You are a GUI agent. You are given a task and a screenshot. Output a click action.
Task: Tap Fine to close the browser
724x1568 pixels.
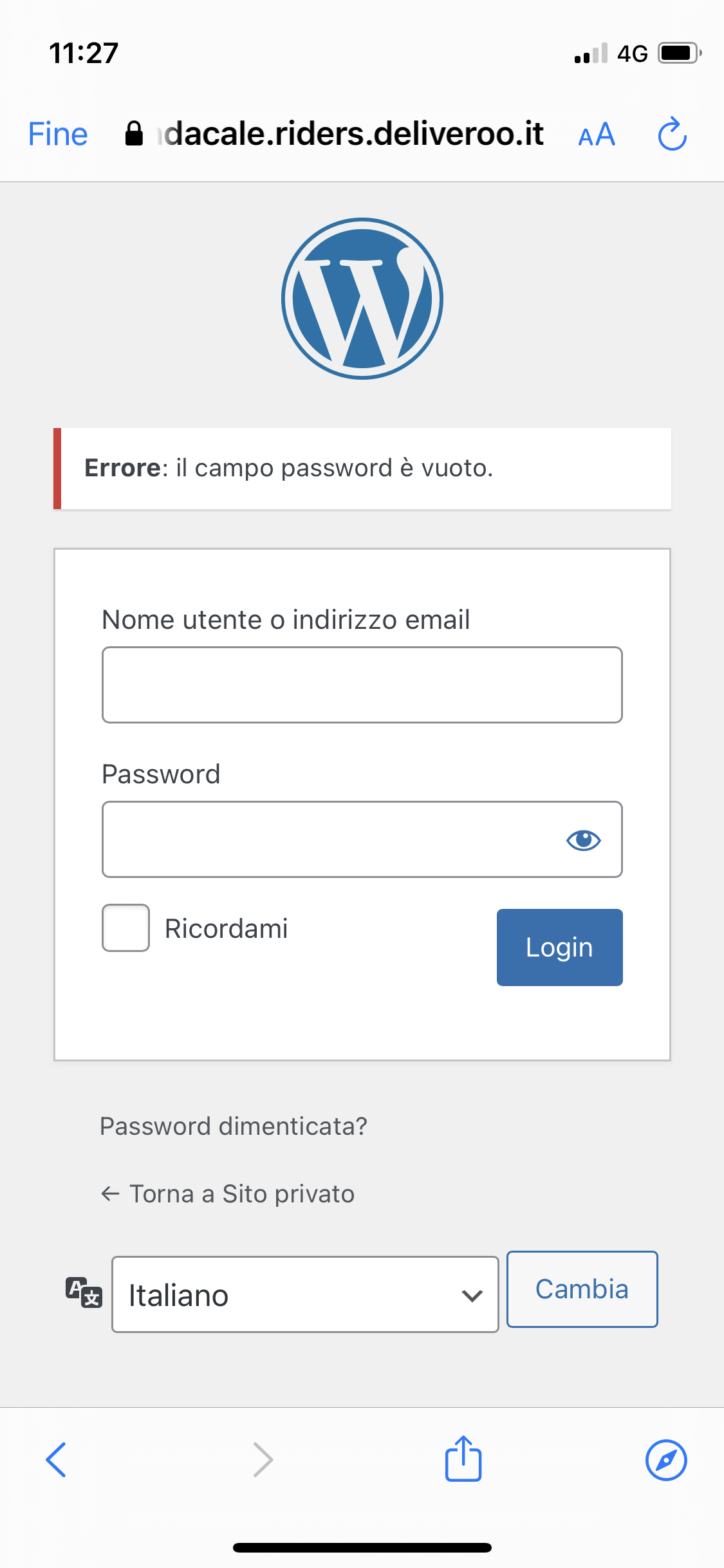coord(58,135)
